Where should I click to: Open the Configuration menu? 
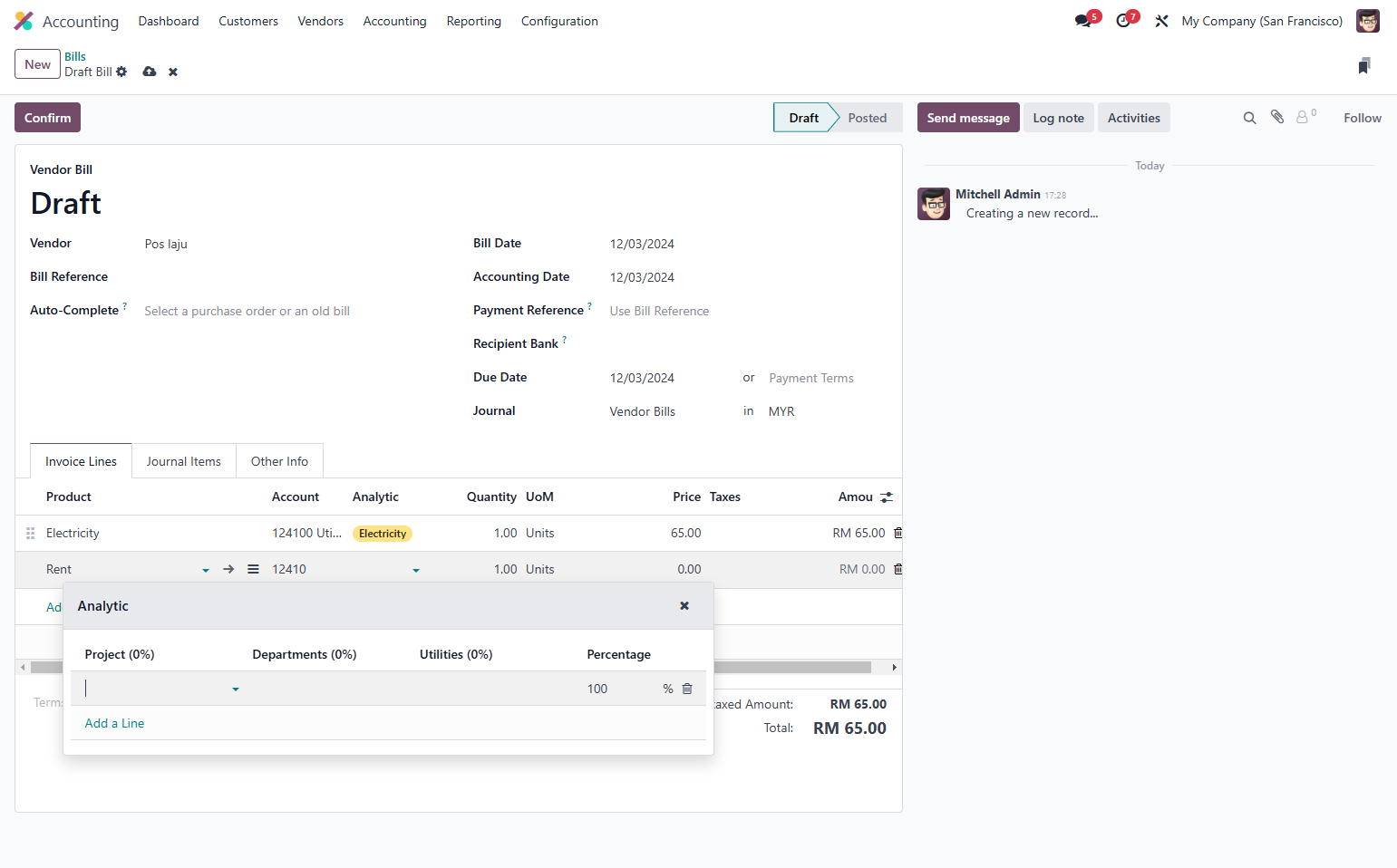click(559, 21)
